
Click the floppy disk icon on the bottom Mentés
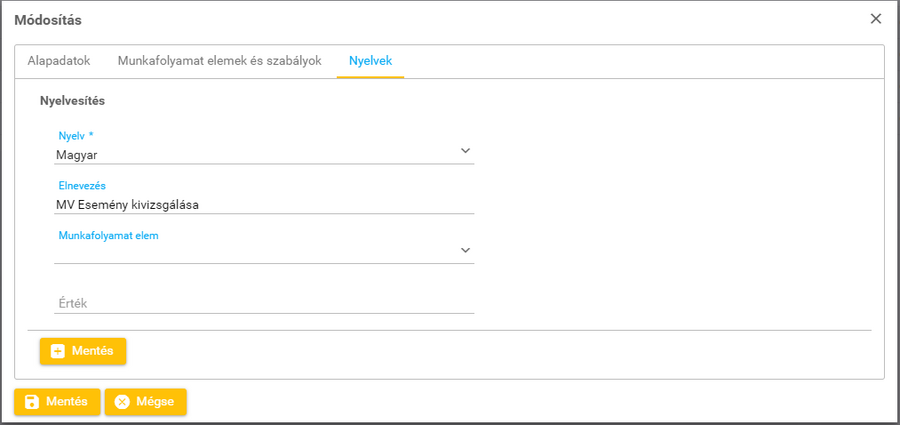32,402
